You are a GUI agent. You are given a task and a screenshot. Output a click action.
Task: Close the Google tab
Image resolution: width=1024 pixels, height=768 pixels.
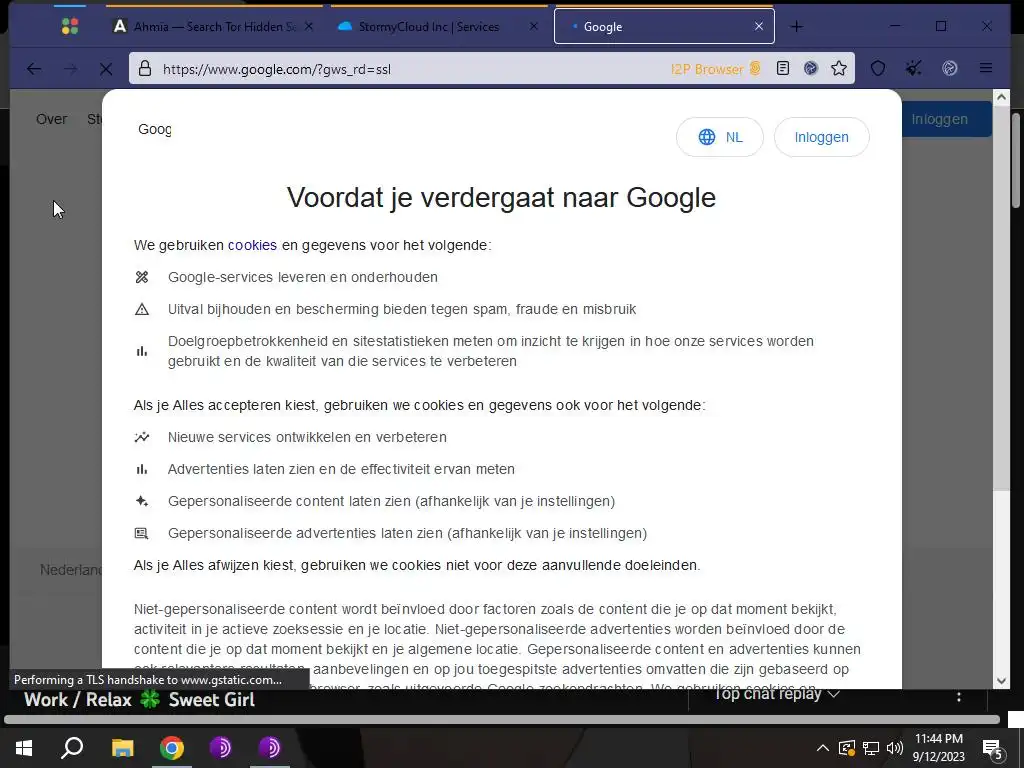point(759,27)
